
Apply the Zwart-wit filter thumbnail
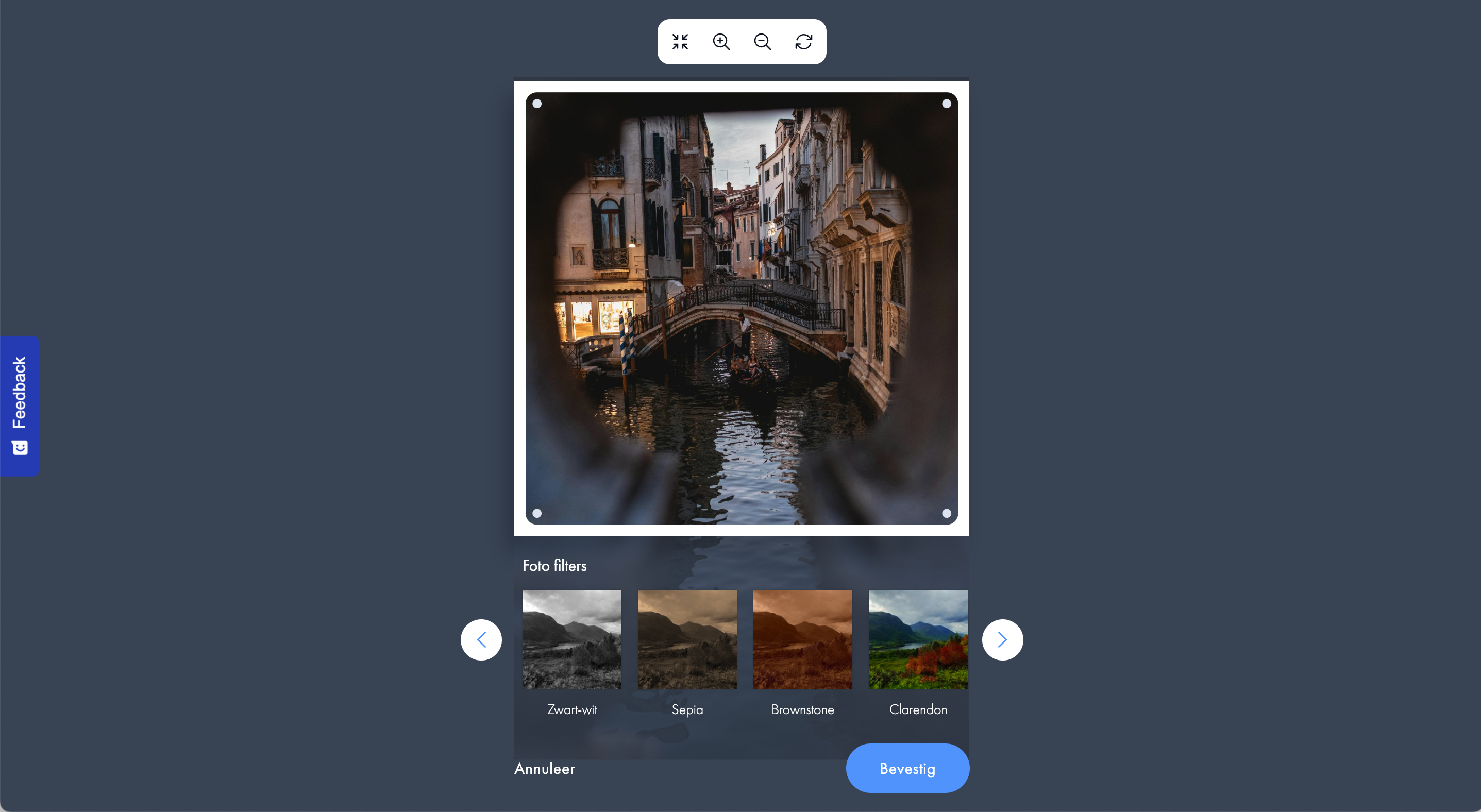coord(572,639)
